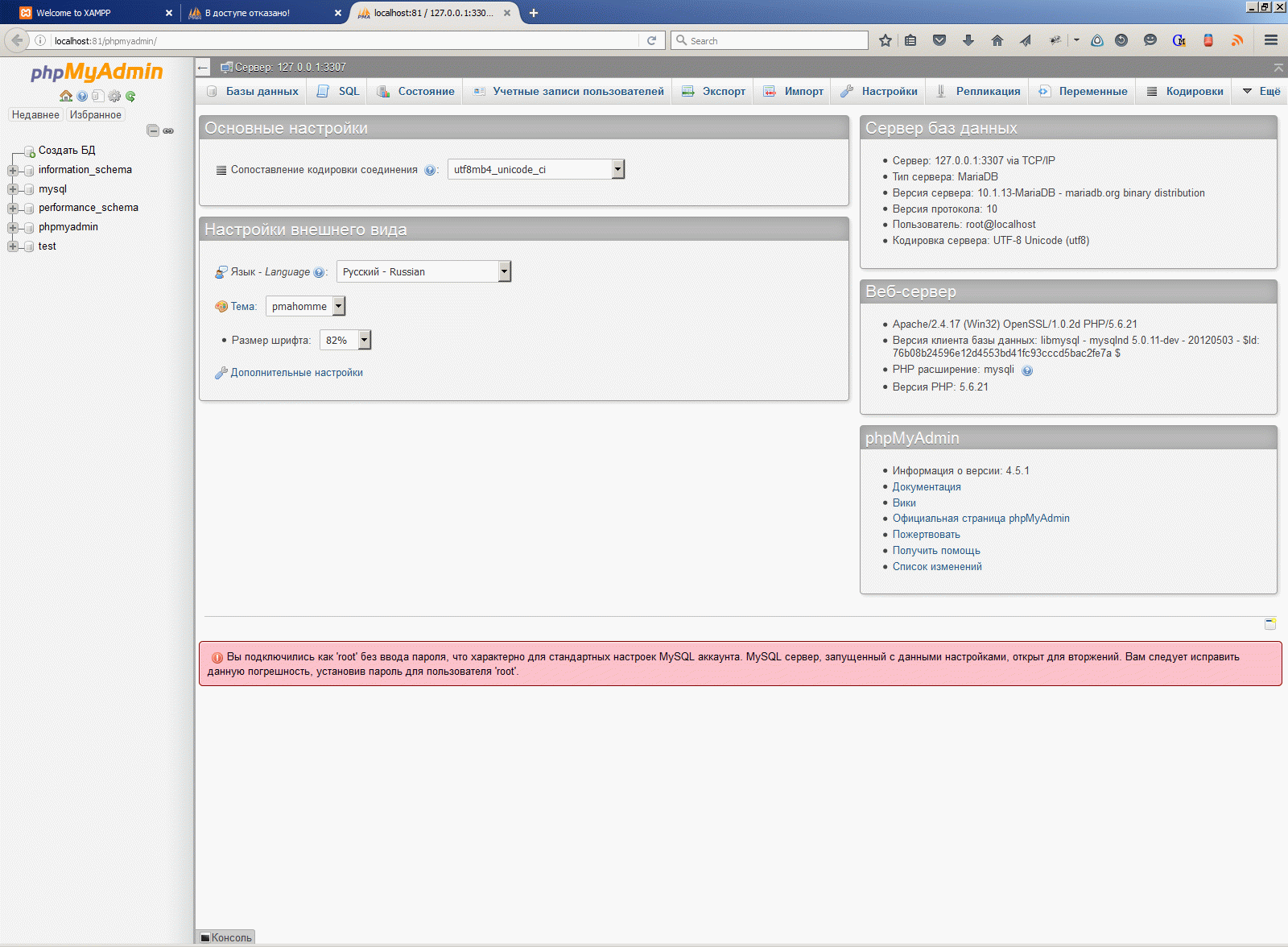Expand the test database node

12,246
